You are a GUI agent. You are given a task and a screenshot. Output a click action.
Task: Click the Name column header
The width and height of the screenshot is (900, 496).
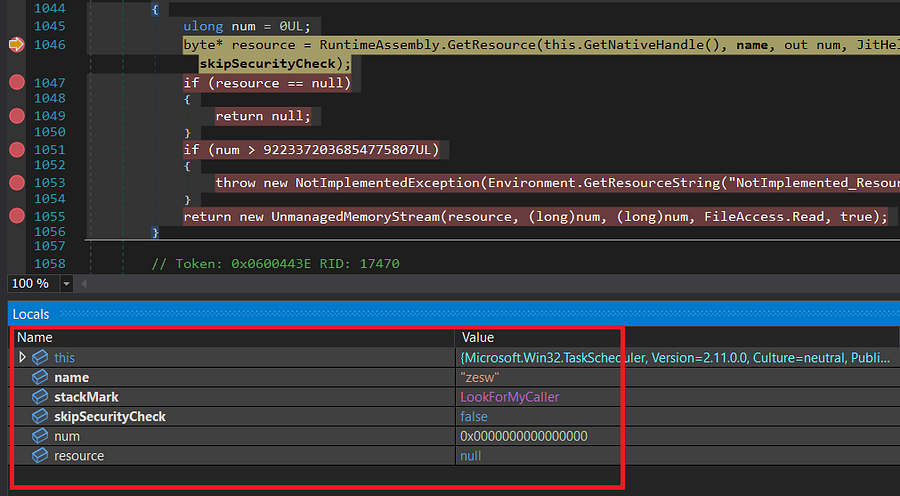pyautogui.click(x=34, y=337)
